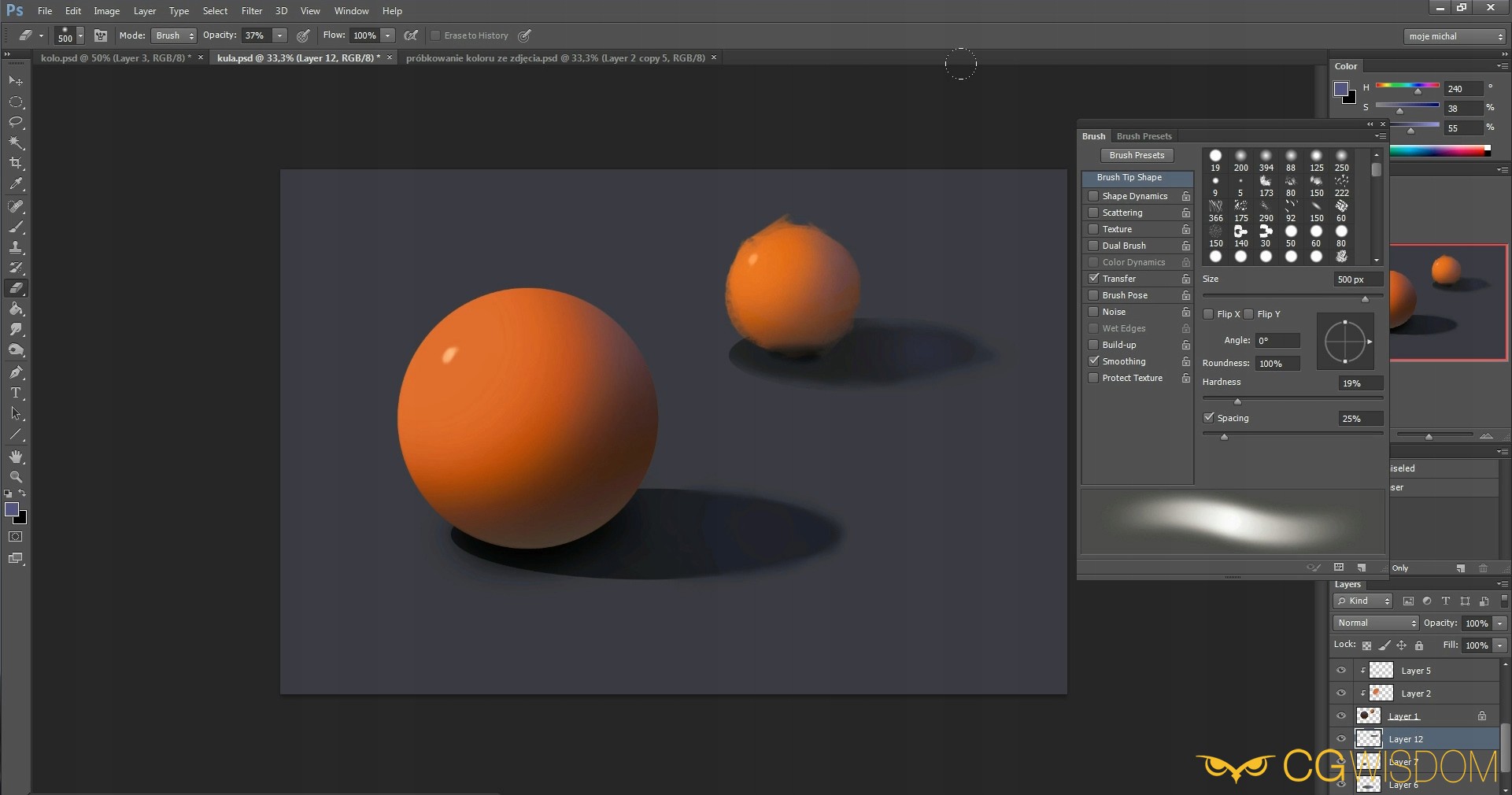
Task: Select the Lasso tool
Action: (x=16, y=122)
